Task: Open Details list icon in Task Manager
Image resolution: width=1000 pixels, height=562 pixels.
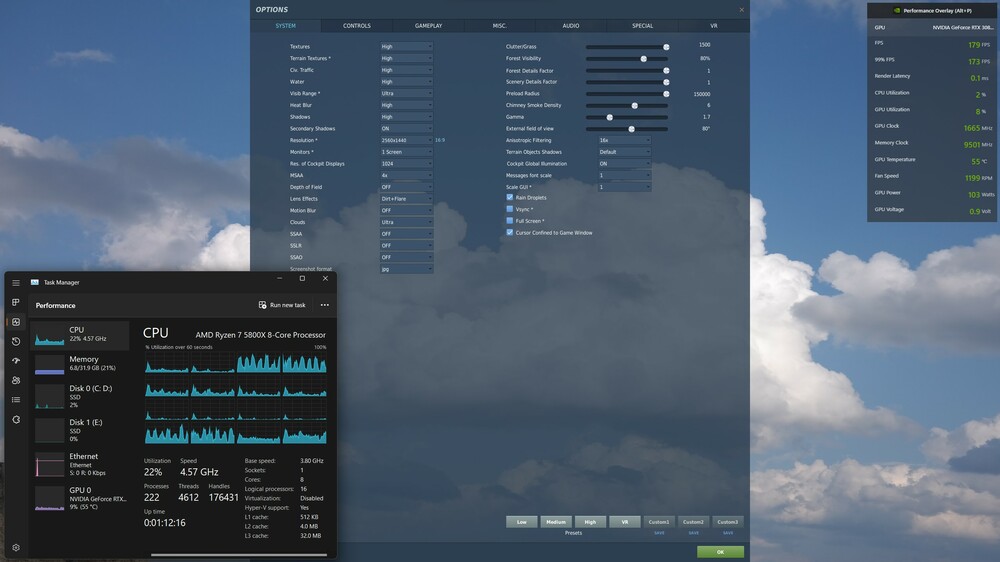Action: pyautogui.click(x=16, y=400)
